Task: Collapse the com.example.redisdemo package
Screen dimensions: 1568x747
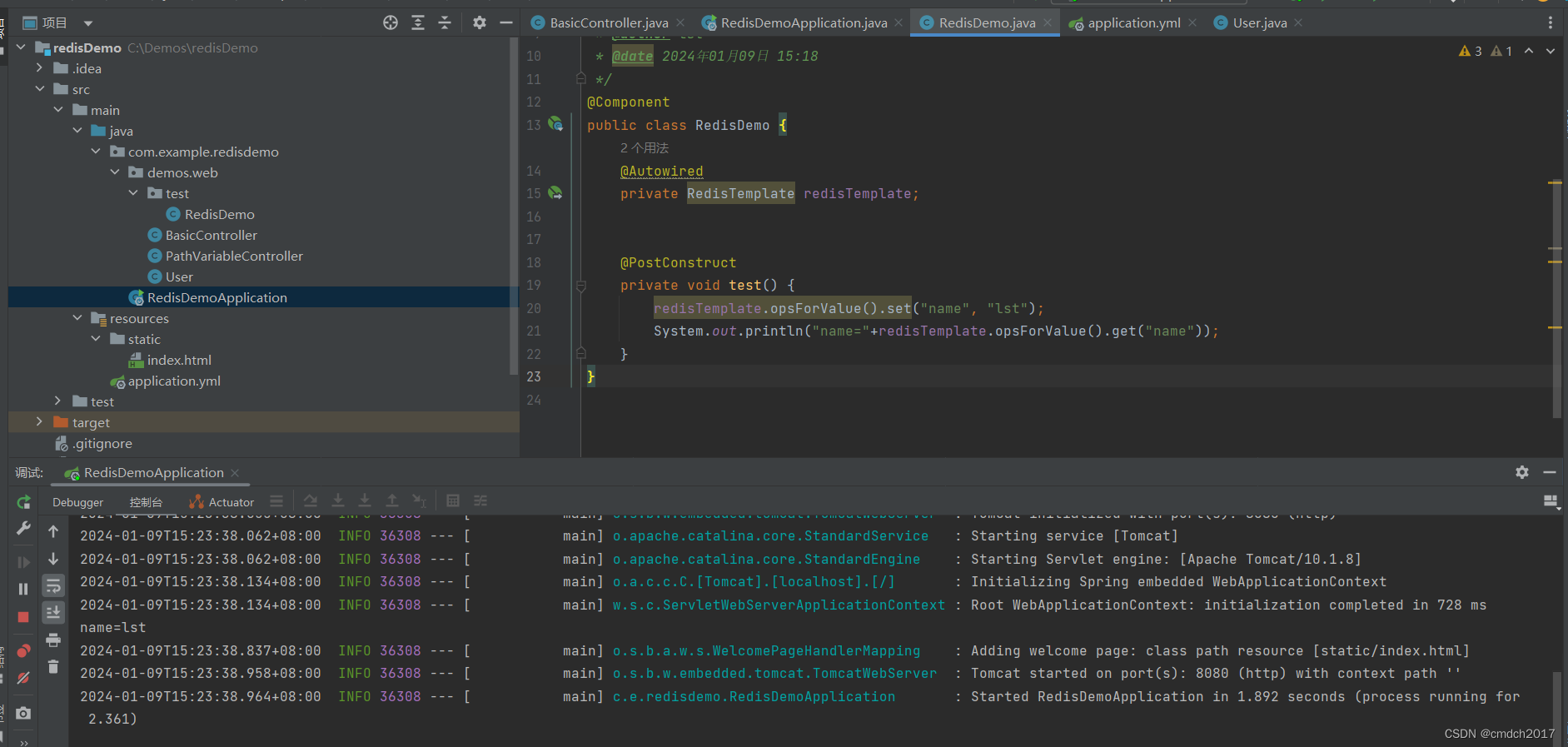Action: (96, 152)
